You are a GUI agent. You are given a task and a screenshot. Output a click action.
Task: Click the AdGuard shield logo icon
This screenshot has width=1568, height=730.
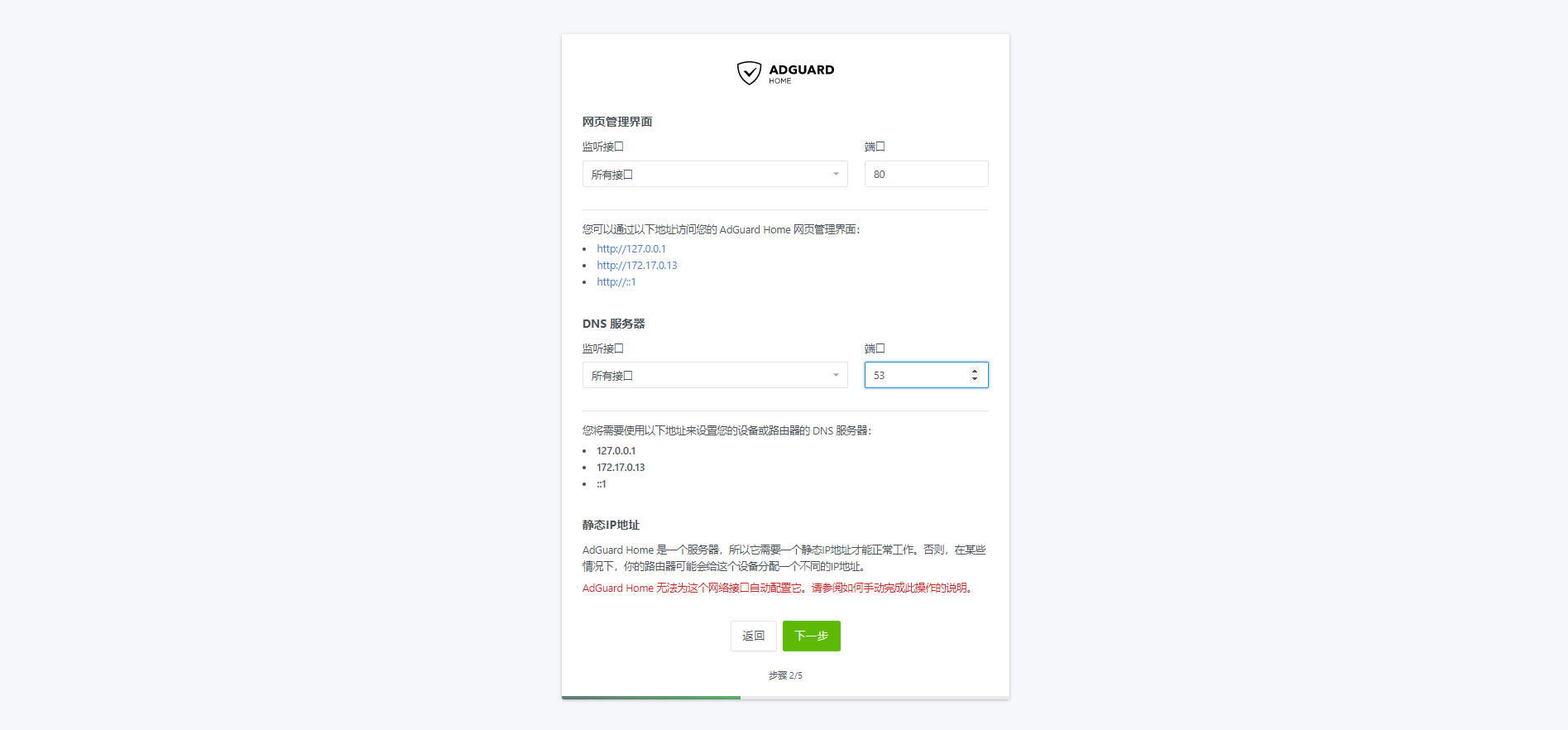tap(749, 73)
